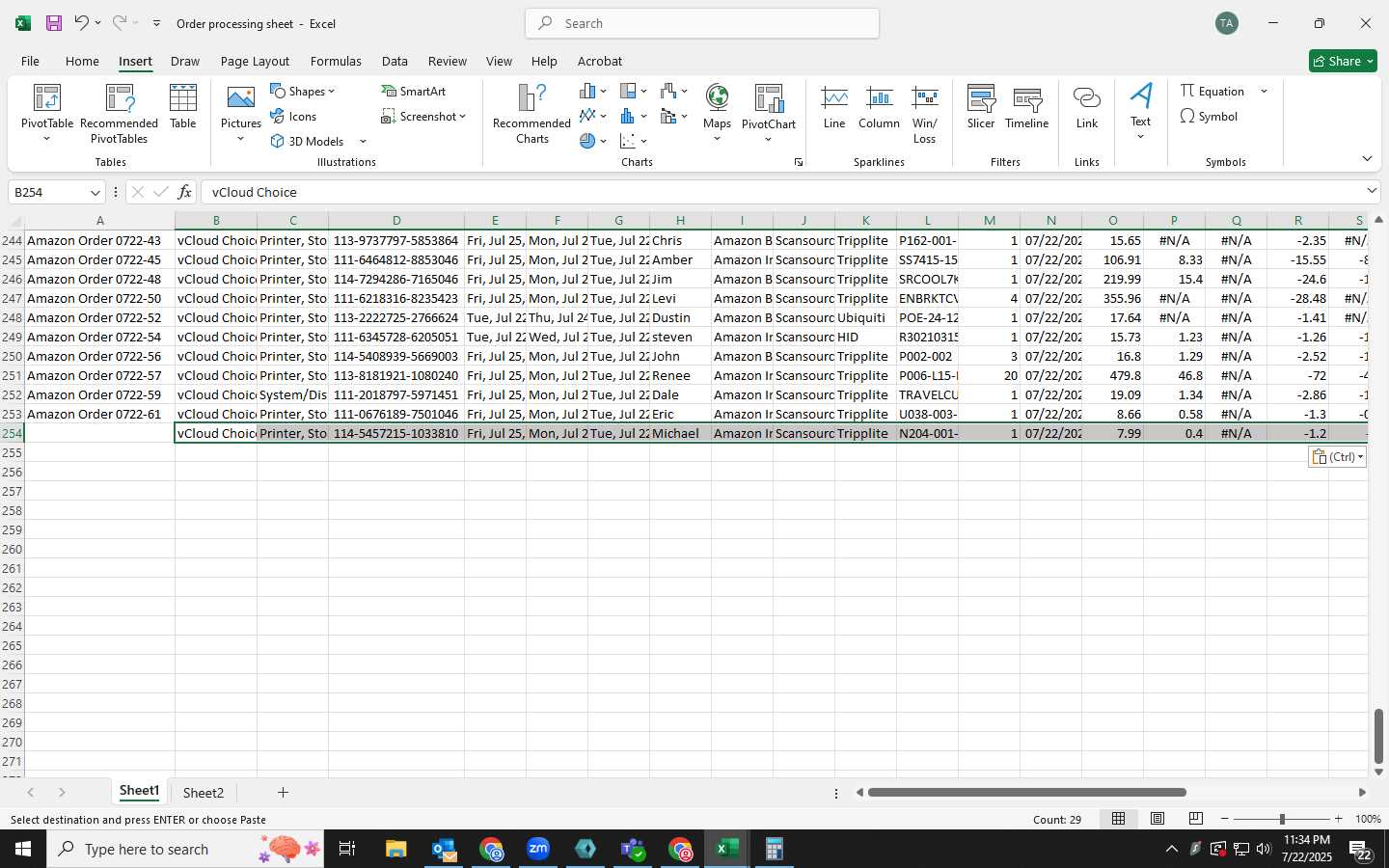This screenshot has width=1389, height=868.
Task: Click the Insert Function fx button
Action: 184,192
